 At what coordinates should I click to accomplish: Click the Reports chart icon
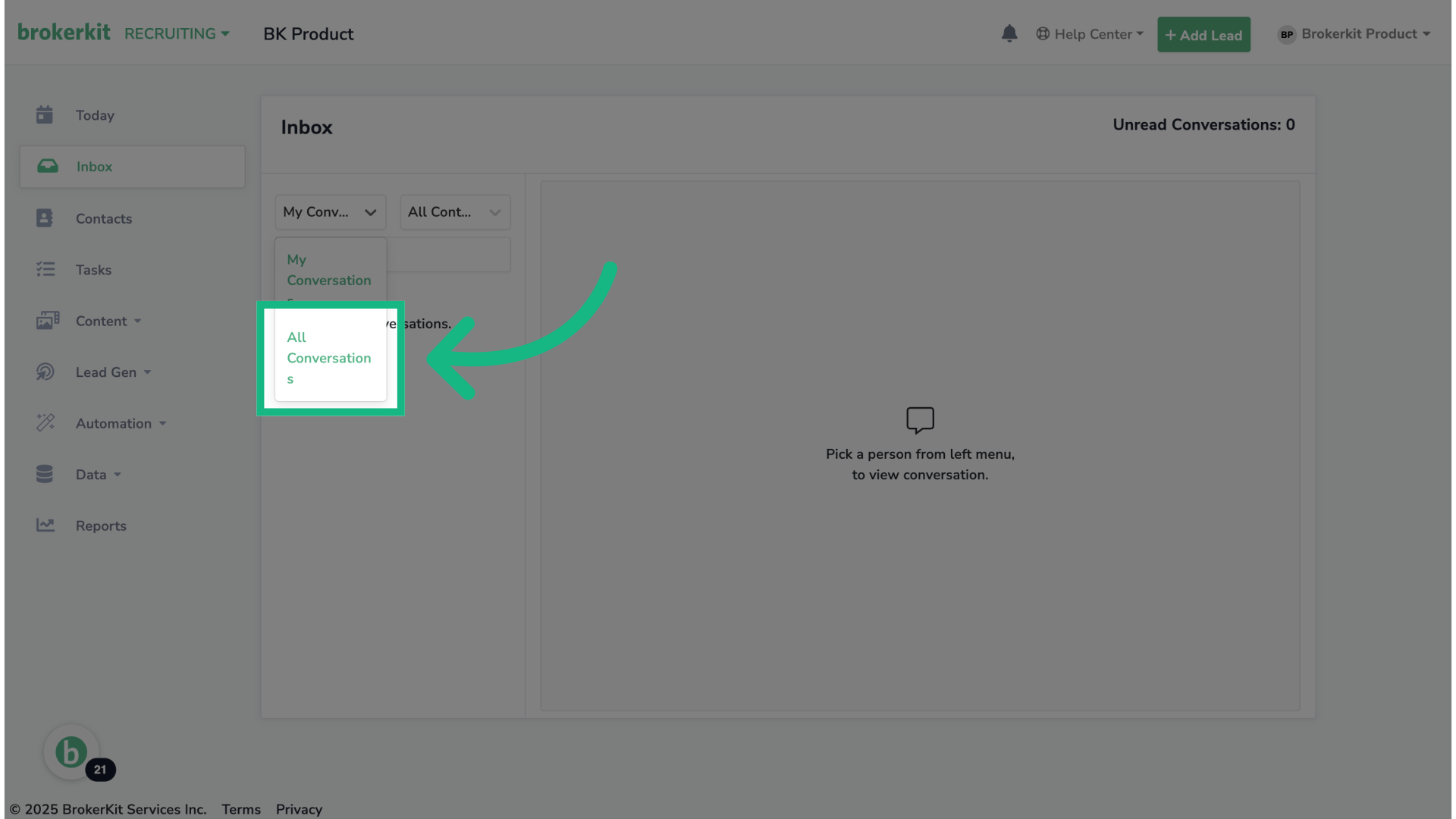pos(45,525)
